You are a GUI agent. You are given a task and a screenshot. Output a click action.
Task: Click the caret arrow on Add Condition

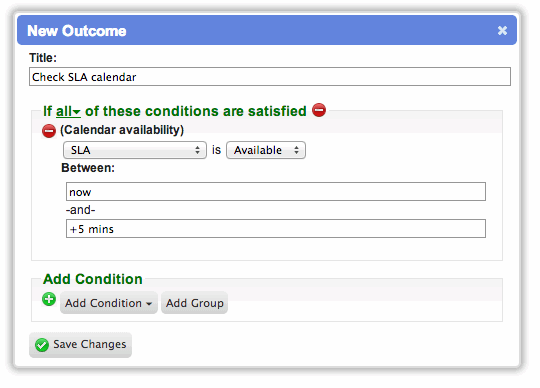point(149,304)
